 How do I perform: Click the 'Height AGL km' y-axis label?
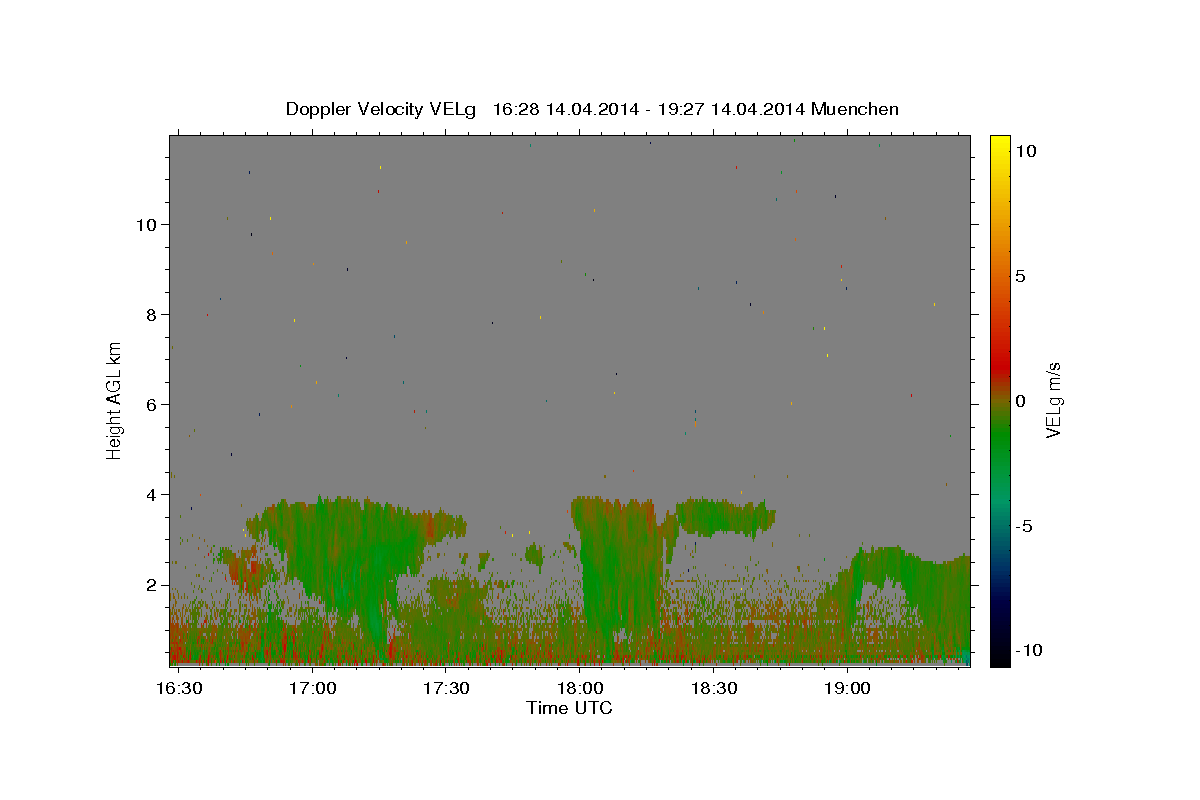pos(115,399)
